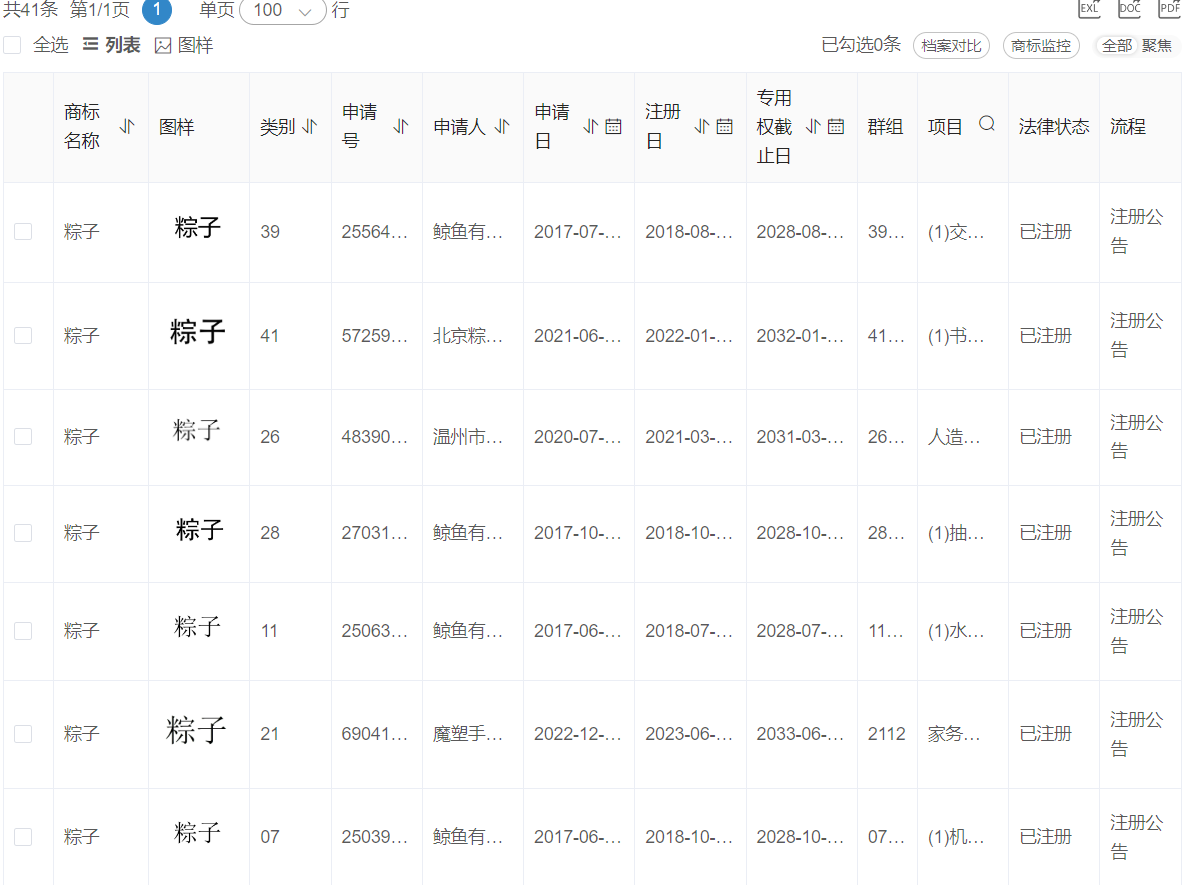Export results as PDF file
Screen dimensions: 1190x885
1169,8
